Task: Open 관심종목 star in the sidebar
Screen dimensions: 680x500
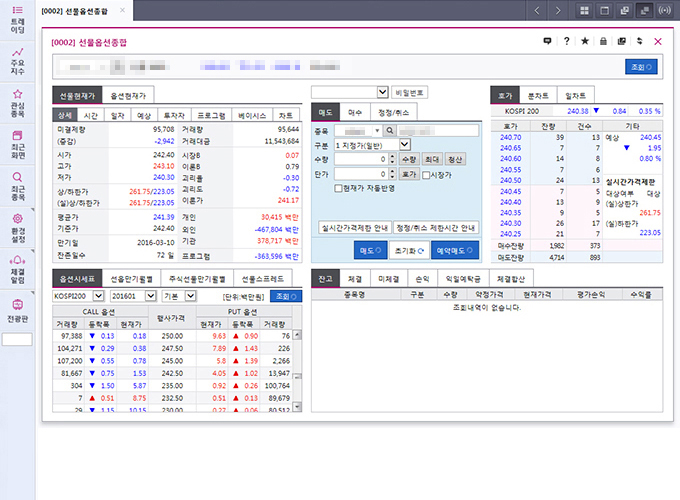Action: coord(18,100)
